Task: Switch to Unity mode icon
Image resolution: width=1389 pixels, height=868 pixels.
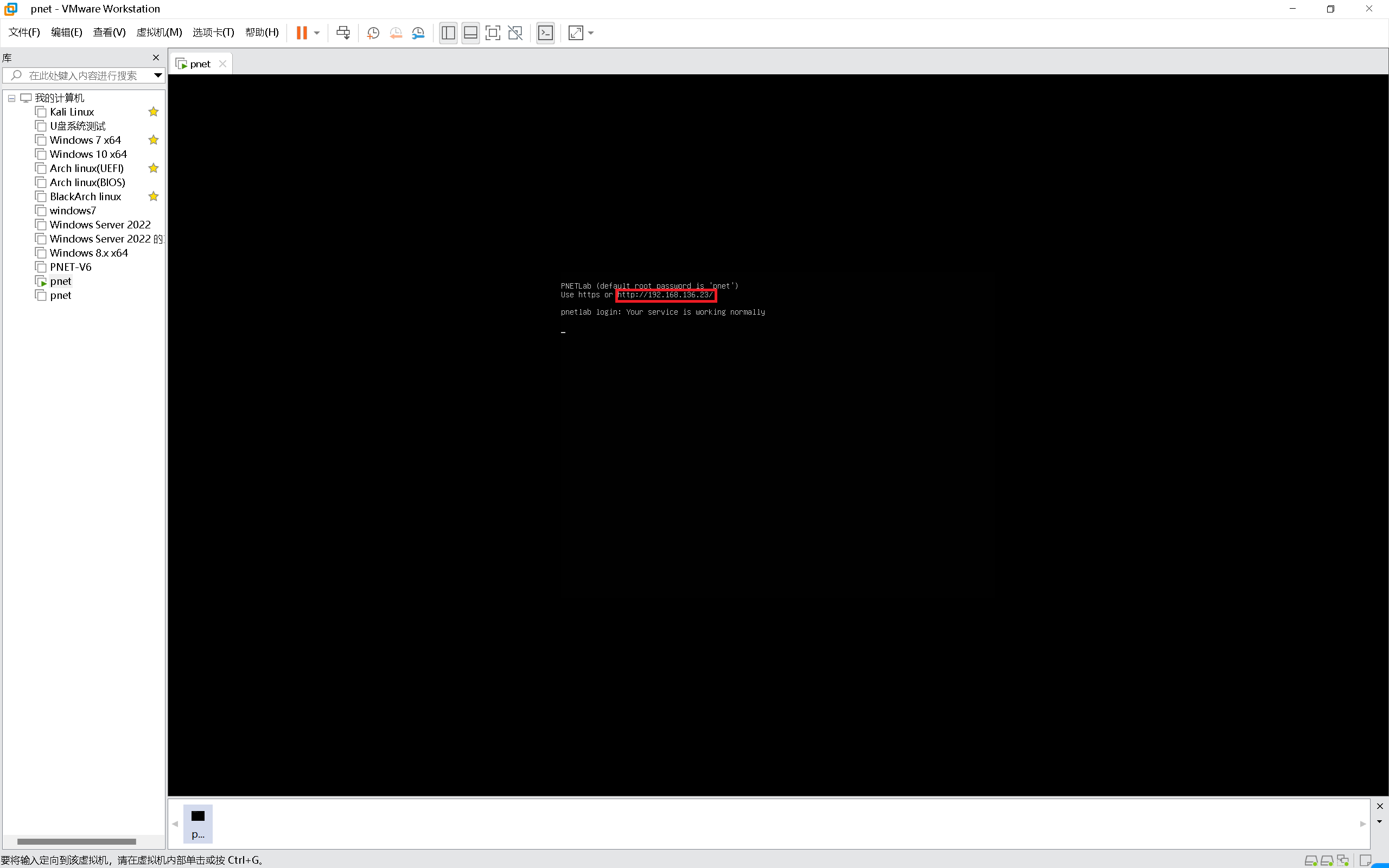Action: click(x=515, y=33)
